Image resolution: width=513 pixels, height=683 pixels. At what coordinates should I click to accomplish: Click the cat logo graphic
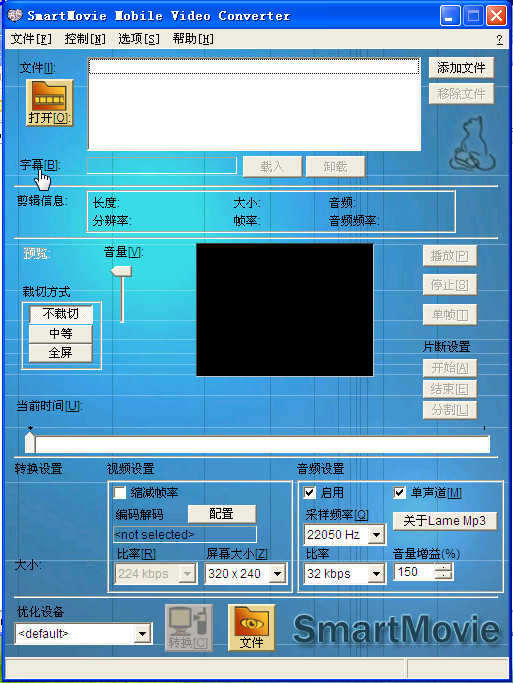[x=472, y=144]
